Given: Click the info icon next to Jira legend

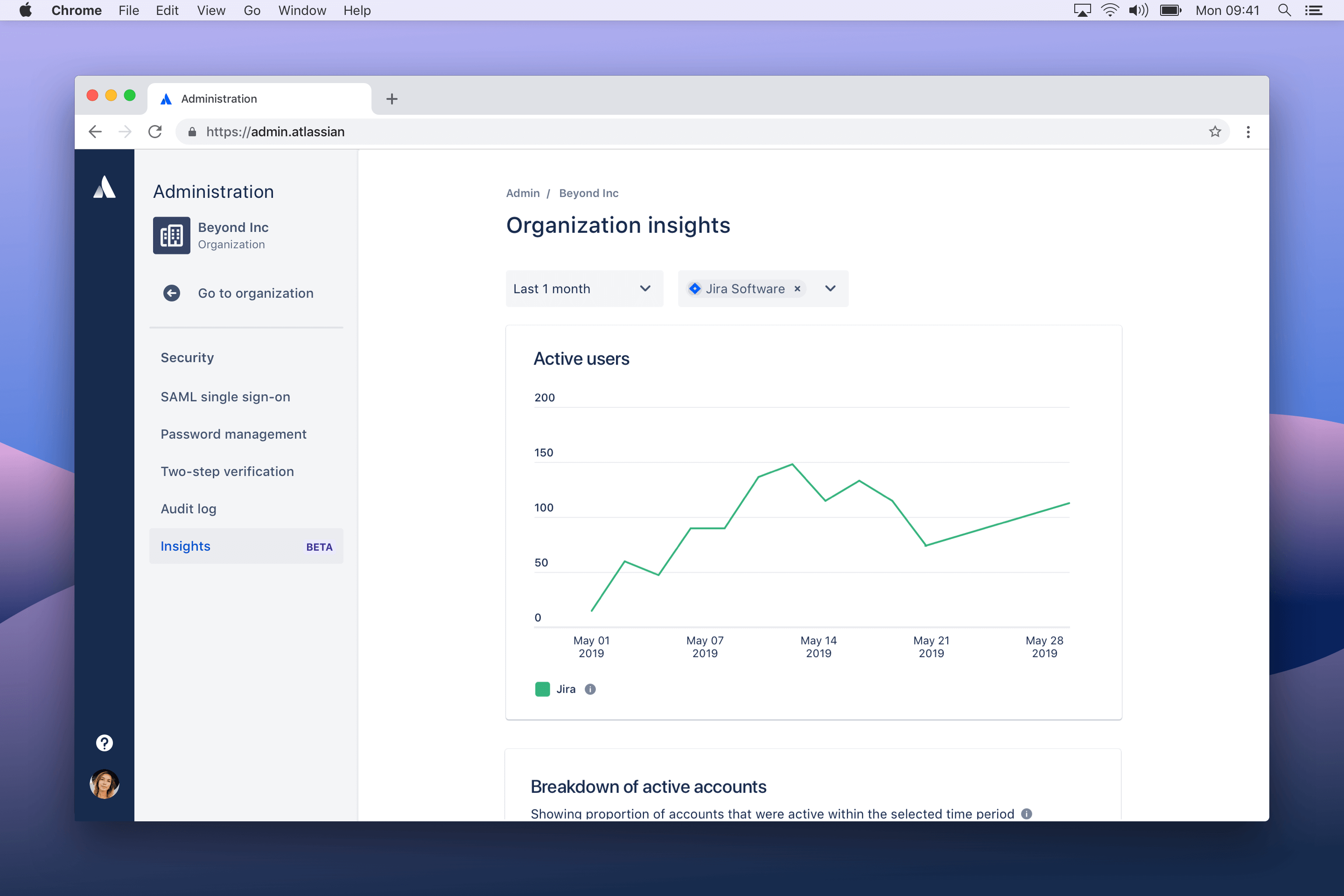Looking at the screenshot, I should tap(590, 689).
